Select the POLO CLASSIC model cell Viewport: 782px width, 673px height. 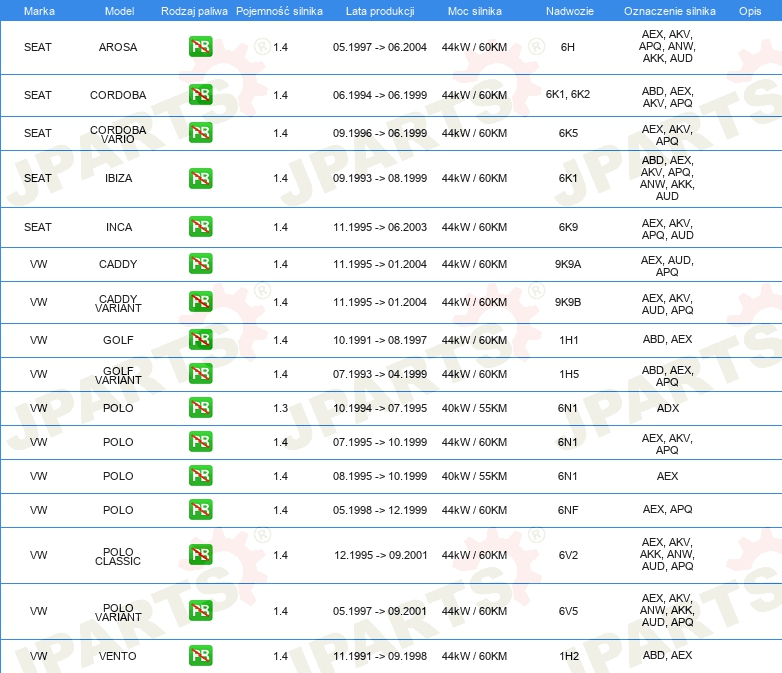(118, 556)
